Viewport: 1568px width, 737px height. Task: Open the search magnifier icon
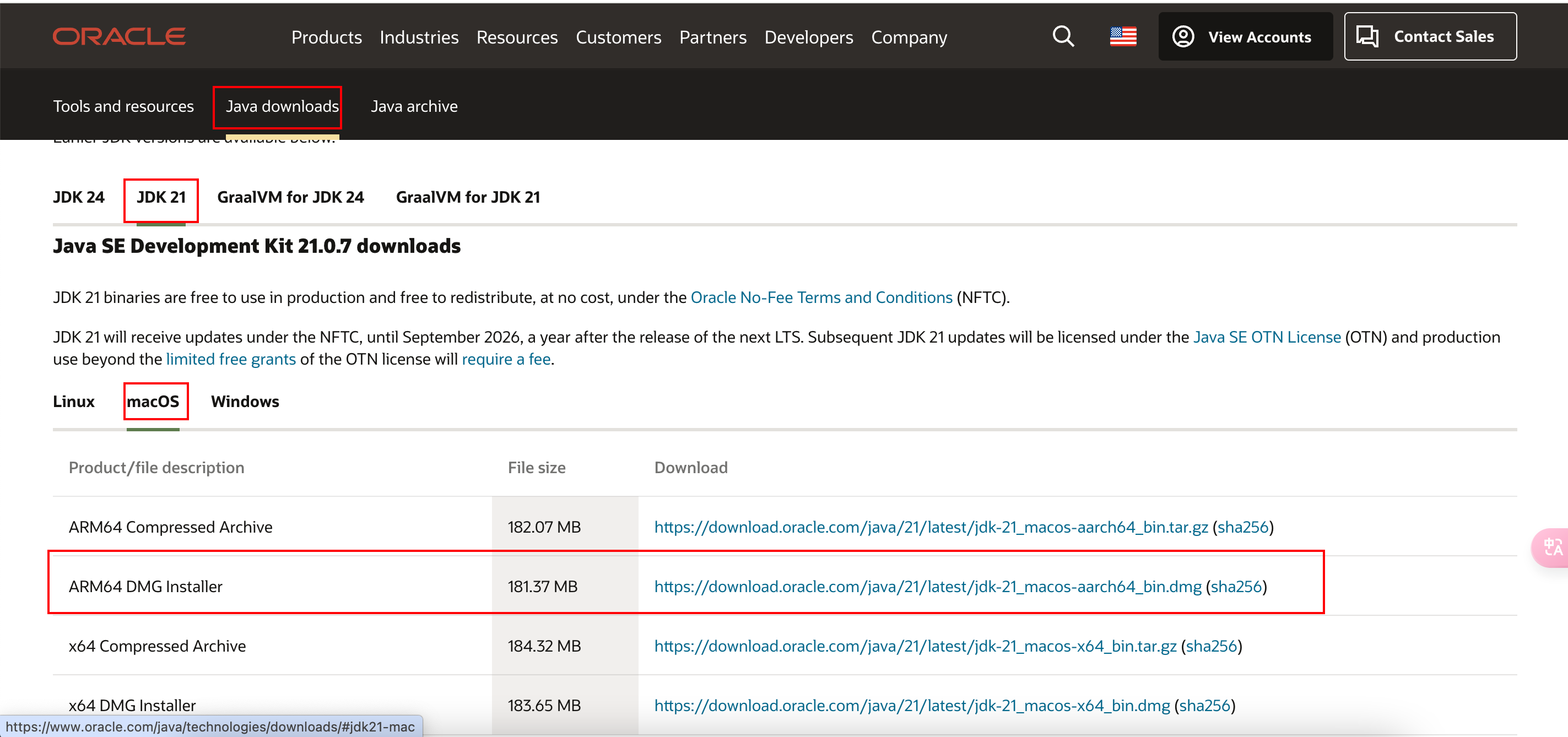click(1063, 36)
